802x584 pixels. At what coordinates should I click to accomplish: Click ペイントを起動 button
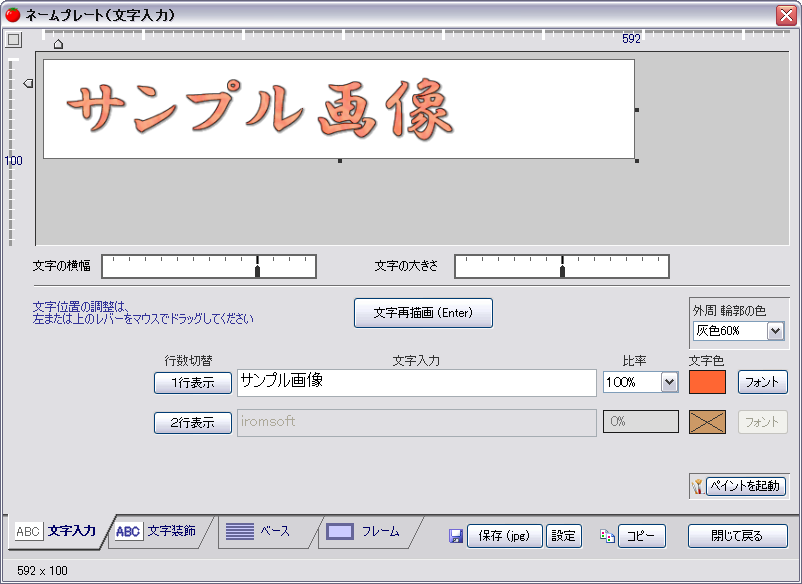(x=746, y=486)
